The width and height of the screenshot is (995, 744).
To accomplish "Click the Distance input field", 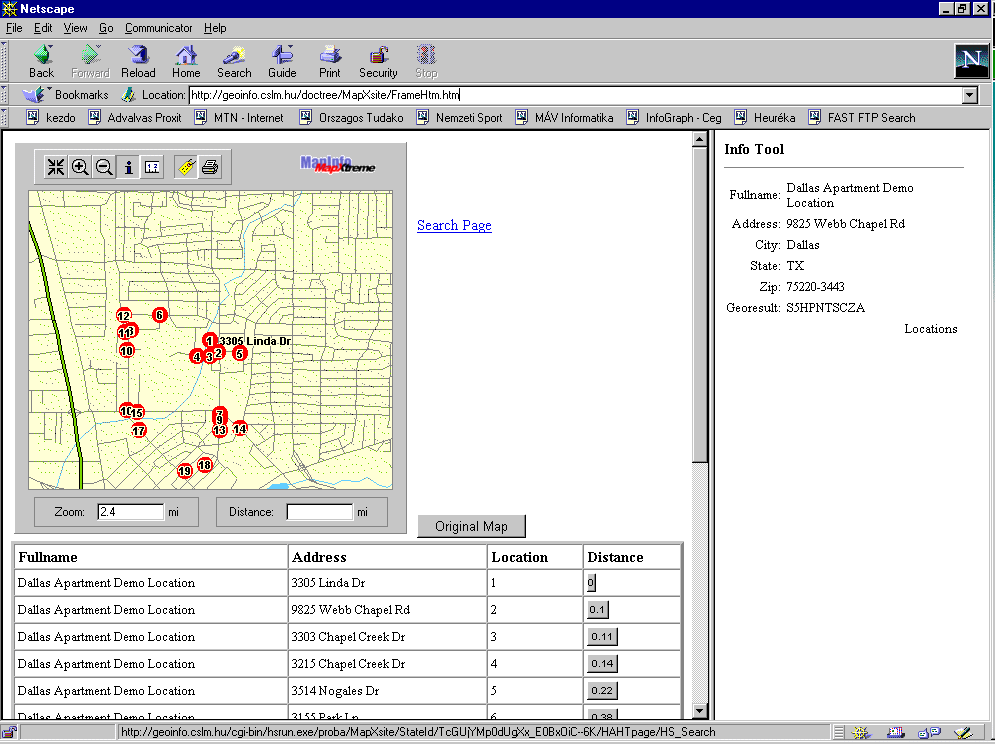I will [x=319, y=512].
